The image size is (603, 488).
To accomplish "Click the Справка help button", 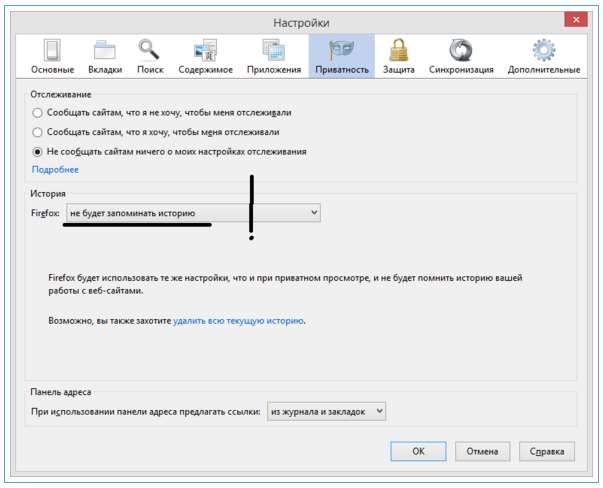I will point(545,451).
